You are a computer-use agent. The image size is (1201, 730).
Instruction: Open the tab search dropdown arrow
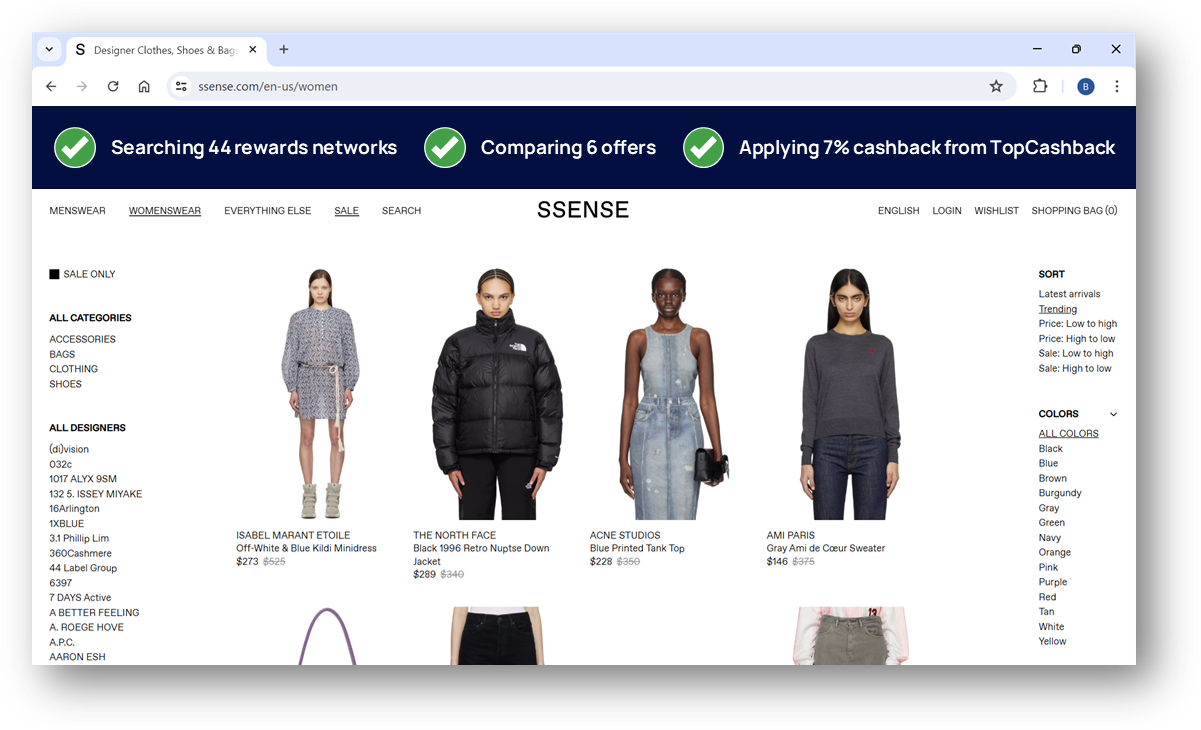(49, 49)
